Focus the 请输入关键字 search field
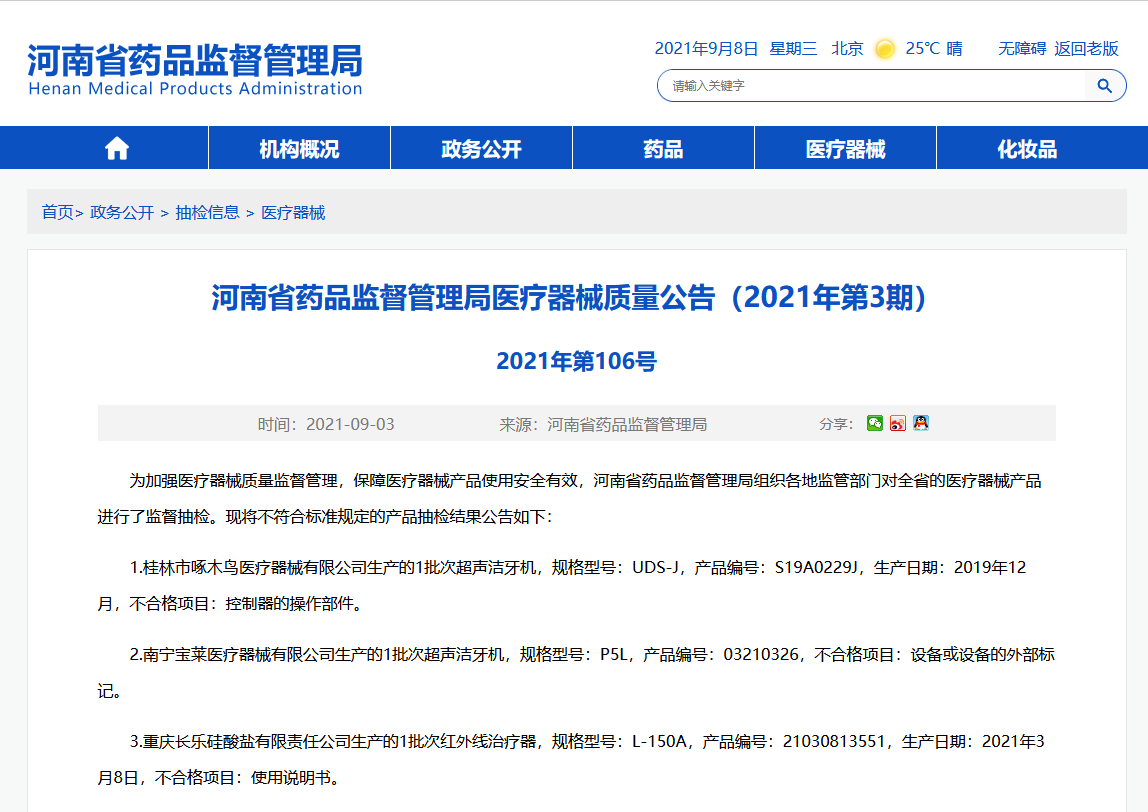The width and height of the screenshot is (1148, 812). [x=871, y=86]
